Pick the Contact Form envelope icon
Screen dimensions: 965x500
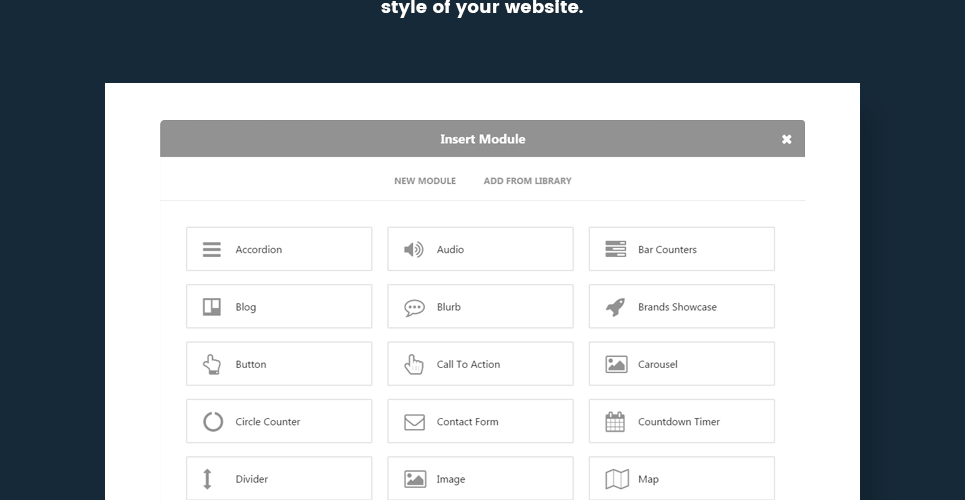pos(414,422)
